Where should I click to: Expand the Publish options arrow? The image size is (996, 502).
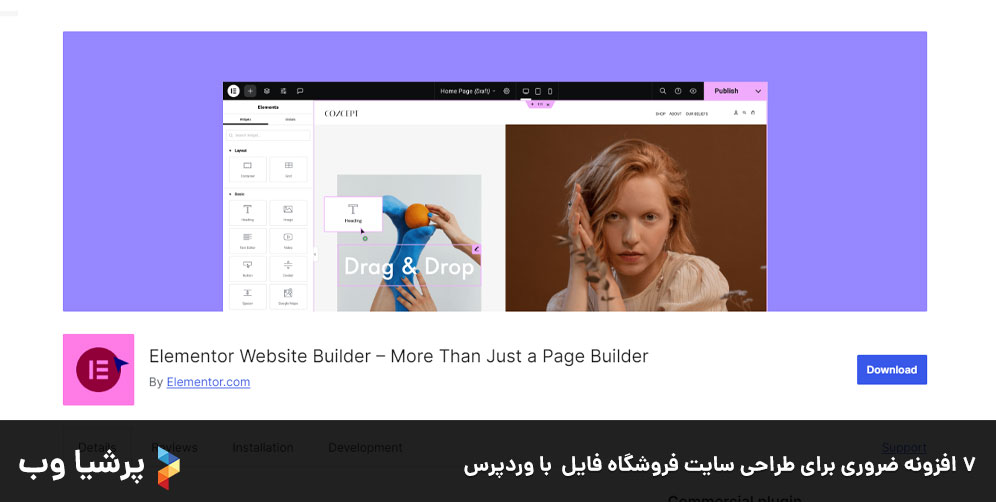click(758, 91)
